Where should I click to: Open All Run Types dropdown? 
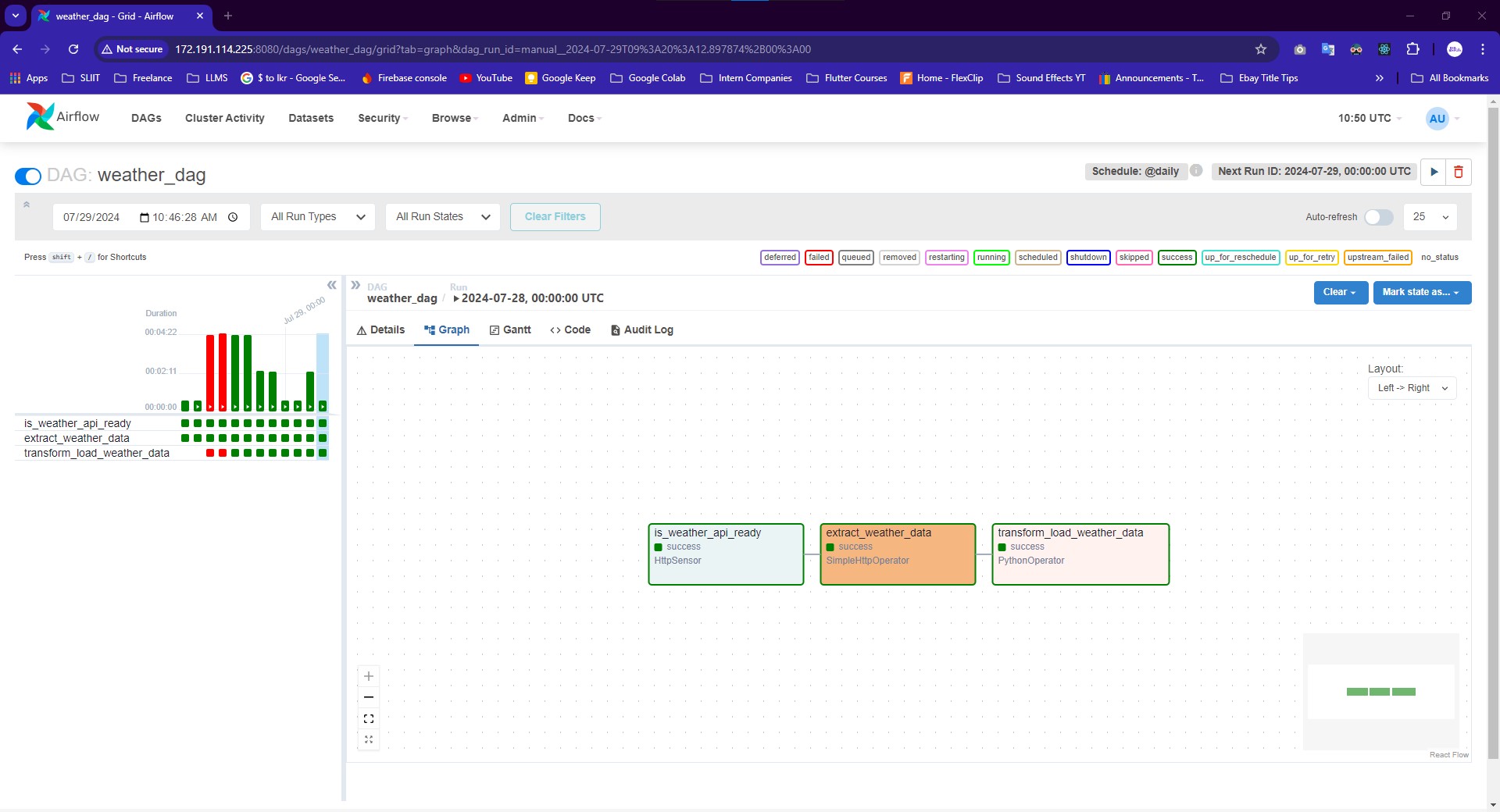tap(318, 217)
